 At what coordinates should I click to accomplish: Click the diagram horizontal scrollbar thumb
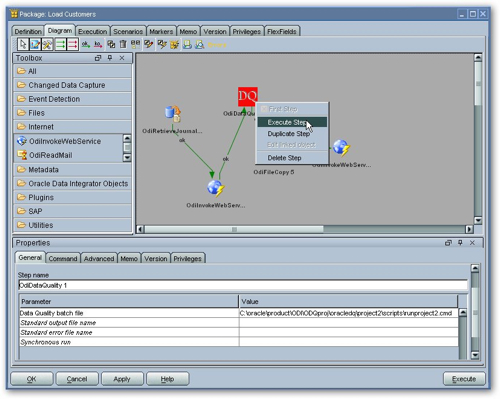[x=234, y=229]
